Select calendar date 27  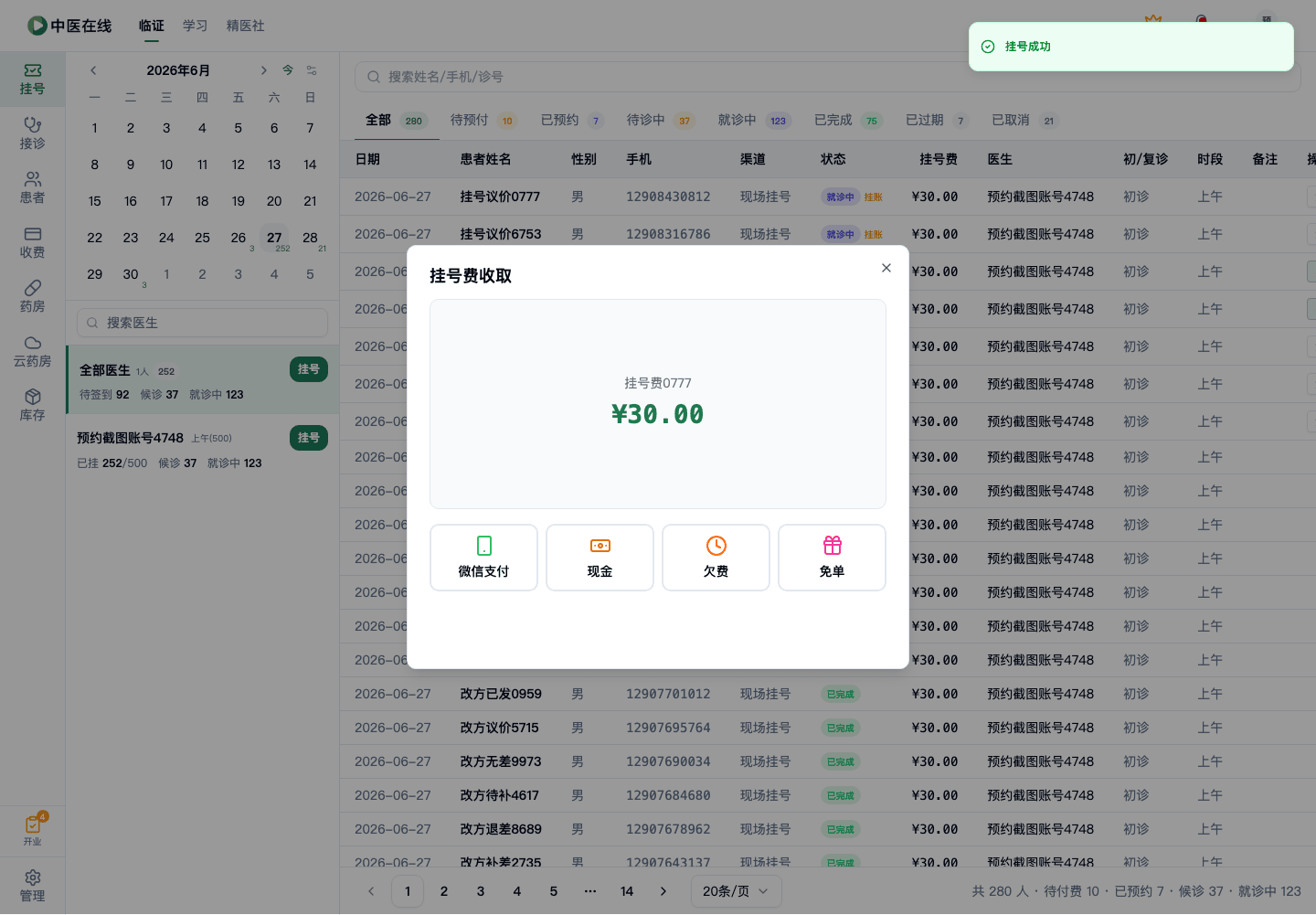coord(274,239)
